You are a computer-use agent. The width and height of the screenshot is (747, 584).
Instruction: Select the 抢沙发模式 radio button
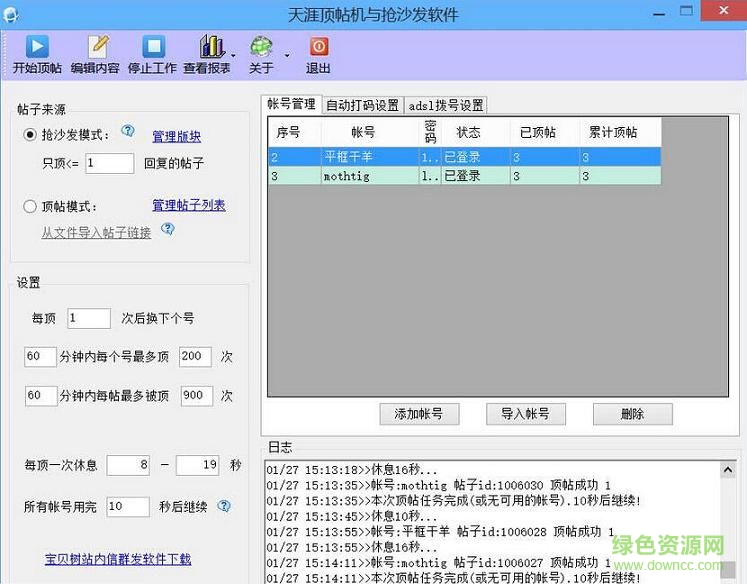coord(30,135)
